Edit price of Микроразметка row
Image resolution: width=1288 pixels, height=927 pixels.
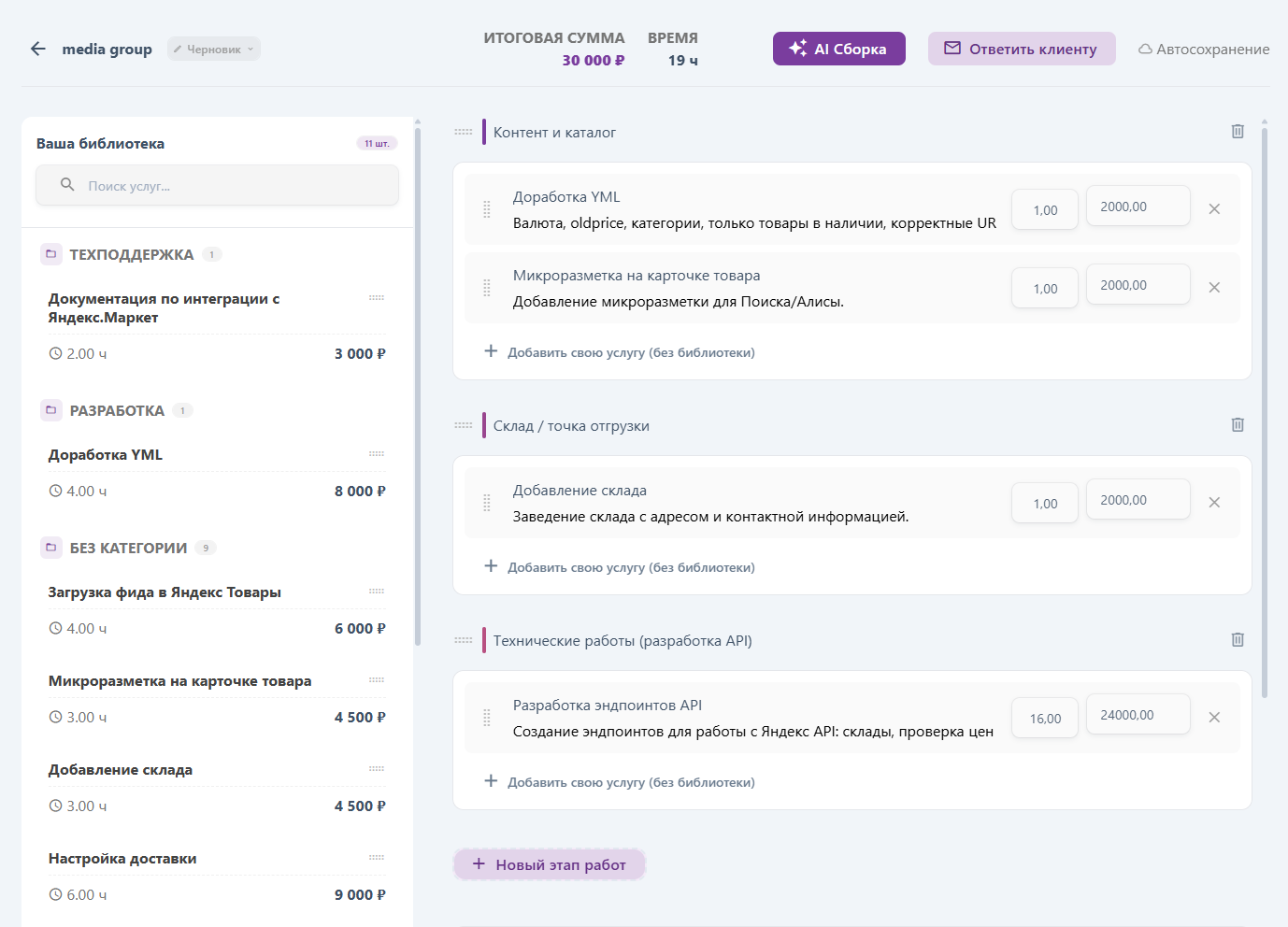[1138, 285]
